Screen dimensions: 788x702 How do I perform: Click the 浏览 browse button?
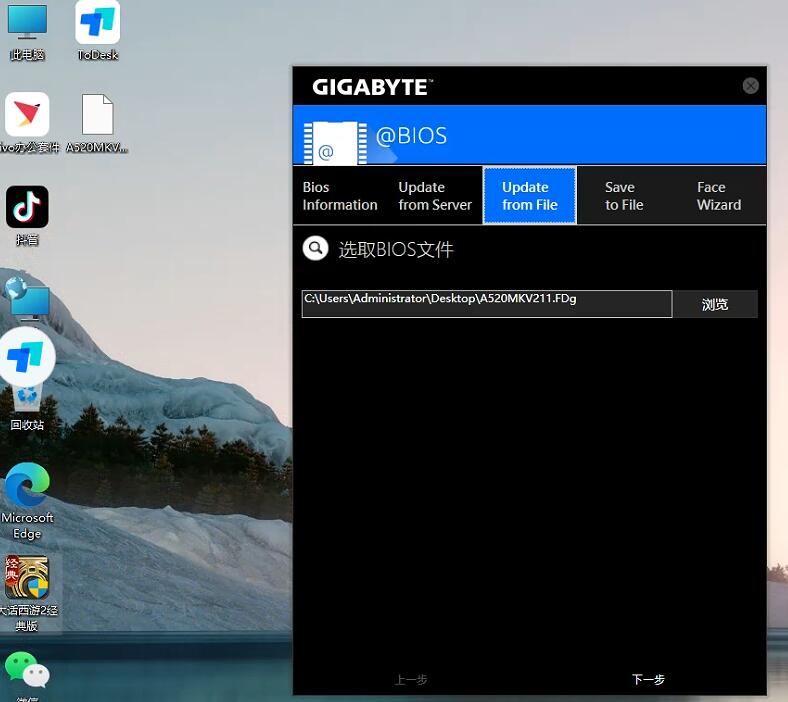click(714, 305)
